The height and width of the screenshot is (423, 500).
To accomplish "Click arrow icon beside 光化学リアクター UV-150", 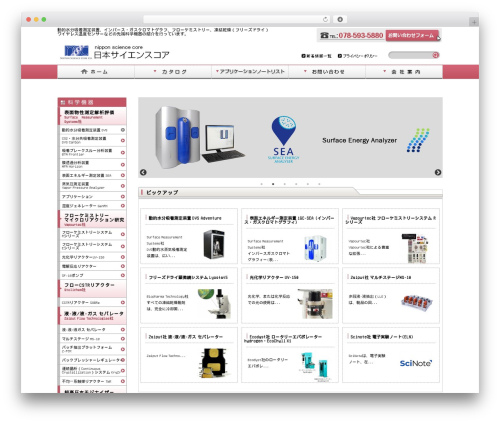I will point(123,257).
